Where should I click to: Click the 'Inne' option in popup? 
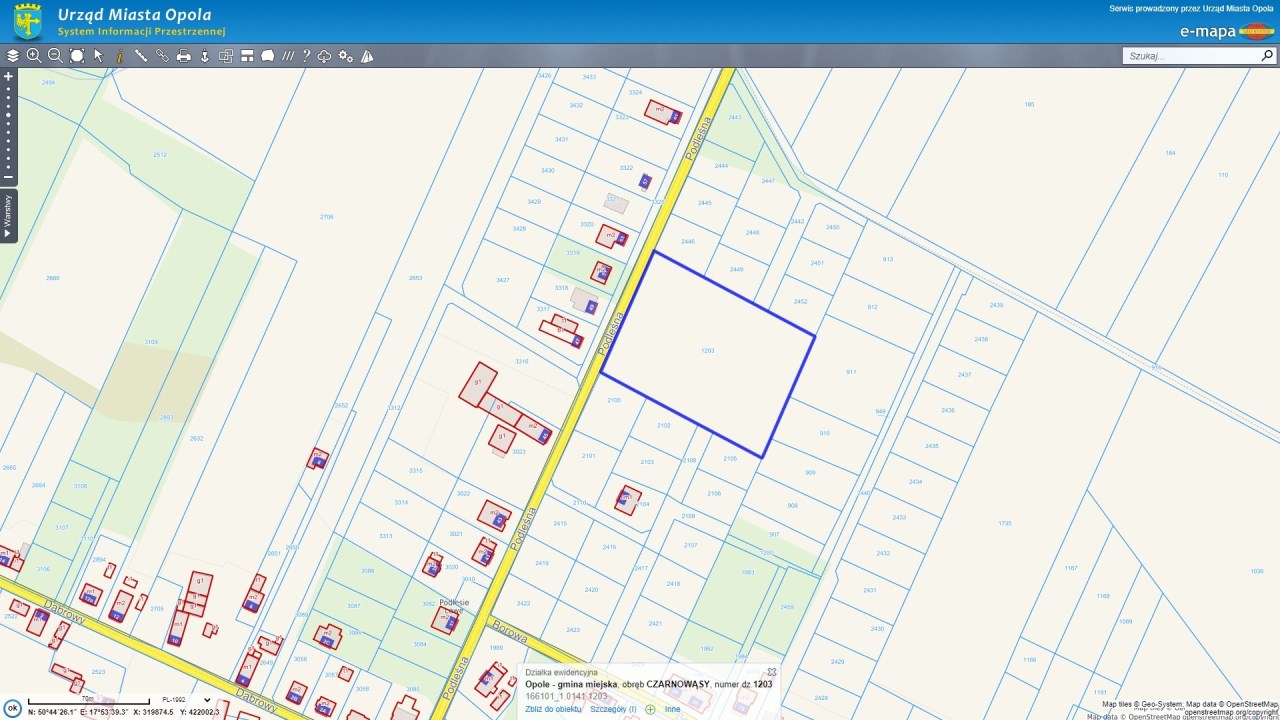pyautogui.click(x=672, y=709)
